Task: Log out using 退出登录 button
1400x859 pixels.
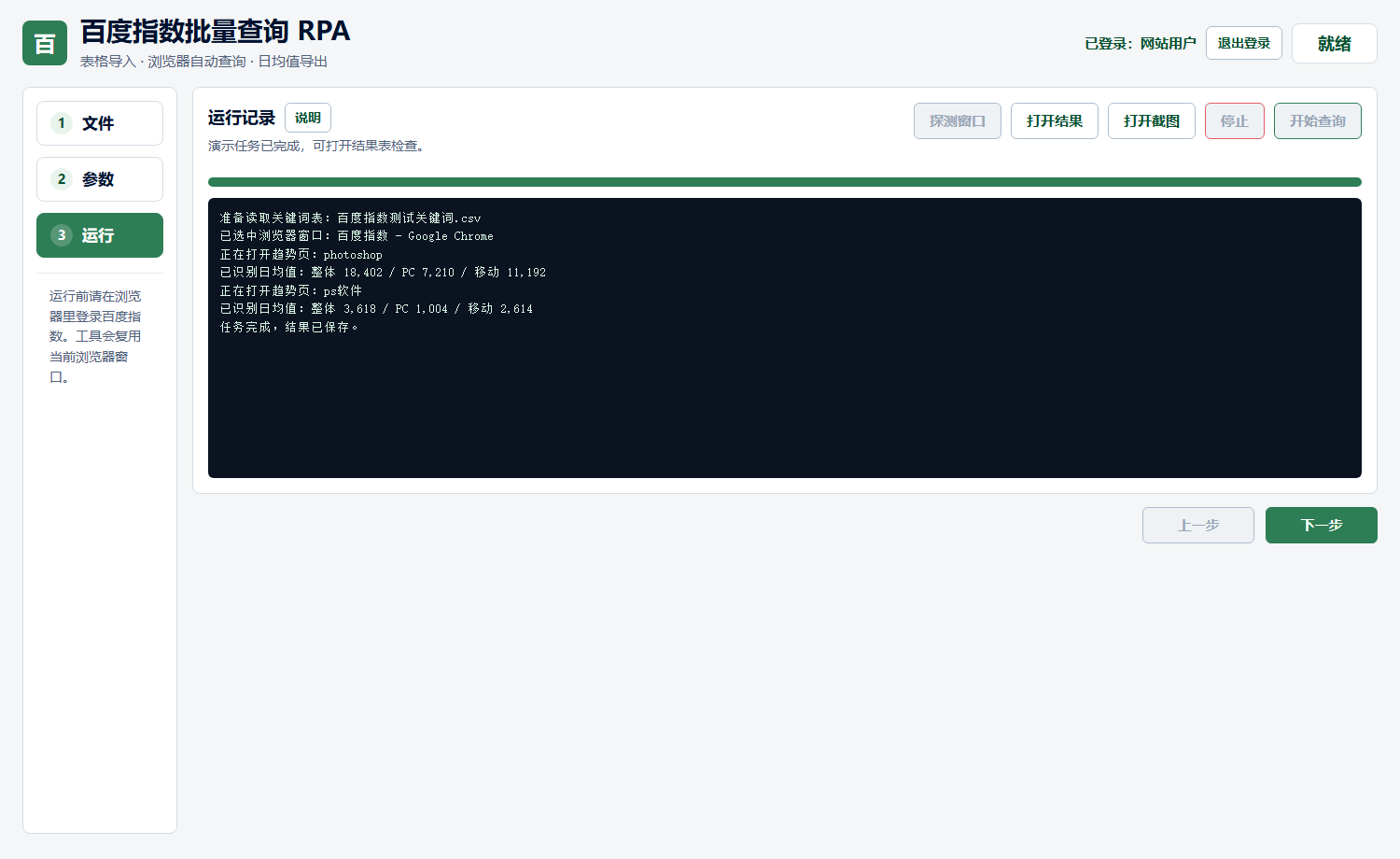Action: 1244,43
